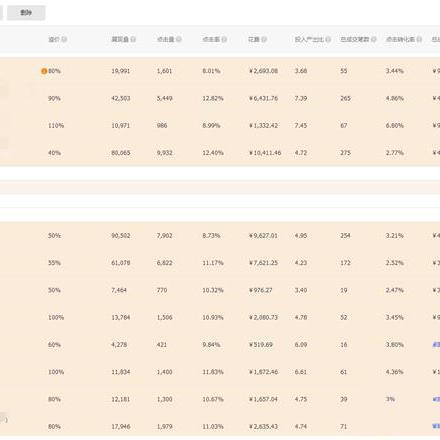Viewport: 440px width, 440px height.
Task: Select clicks value 1,979
Action: [165, 427]
